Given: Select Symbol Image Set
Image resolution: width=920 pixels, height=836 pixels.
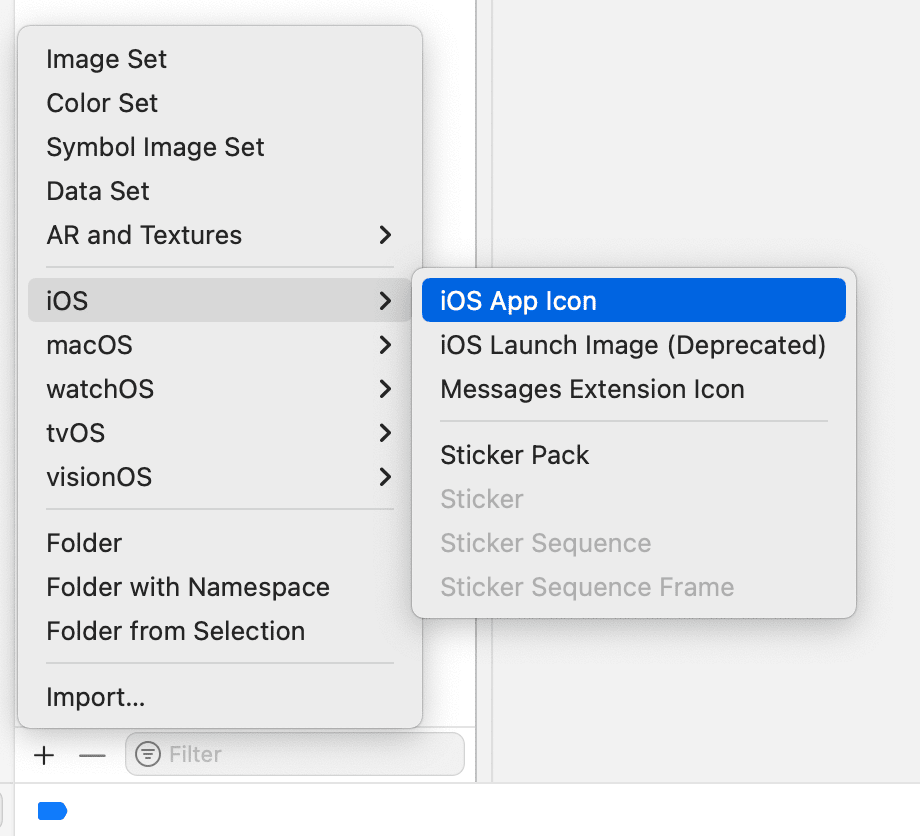Looking at the screenshot, I should point(155,147).
